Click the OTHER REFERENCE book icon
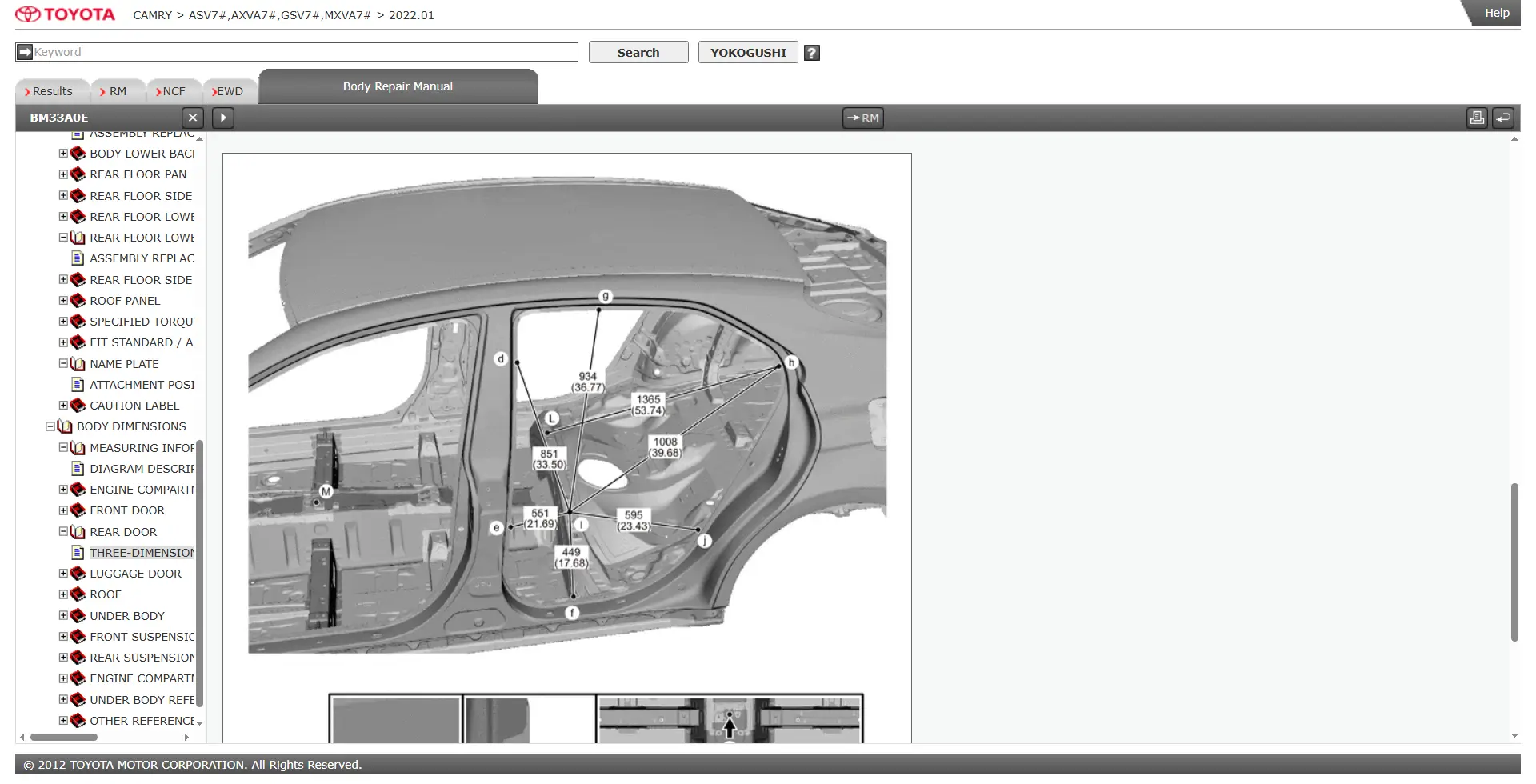The width and height of the screenshot is (1536, 784). point(78,720)
